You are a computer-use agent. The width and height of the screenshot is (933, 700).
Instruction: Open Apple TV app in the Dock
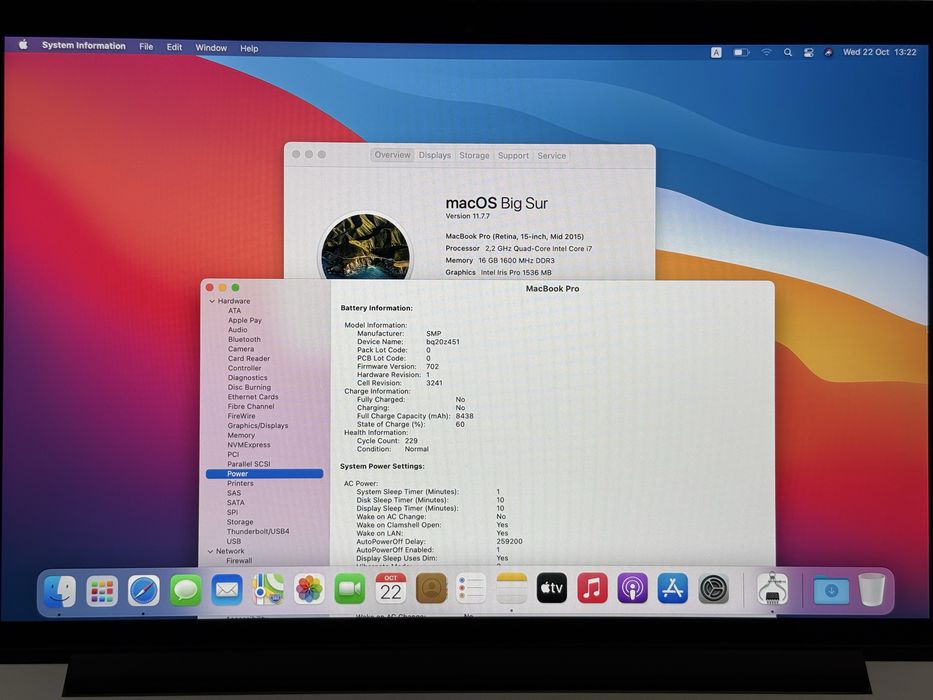[x=552, y=588]
